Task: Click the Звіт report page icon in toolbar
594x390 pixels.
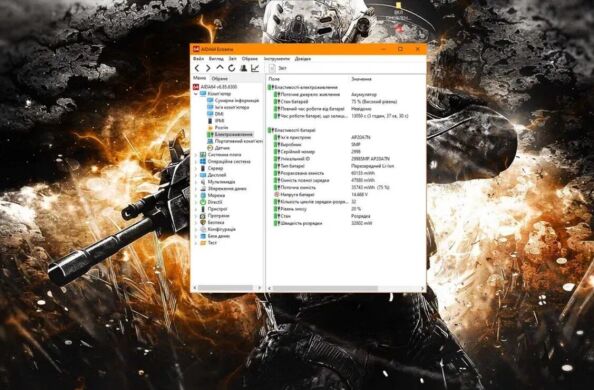Action: coord(272,68)
